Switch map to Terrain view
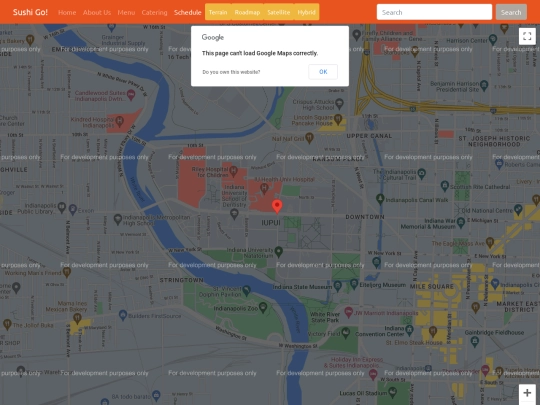 click(x=218, y=12)
